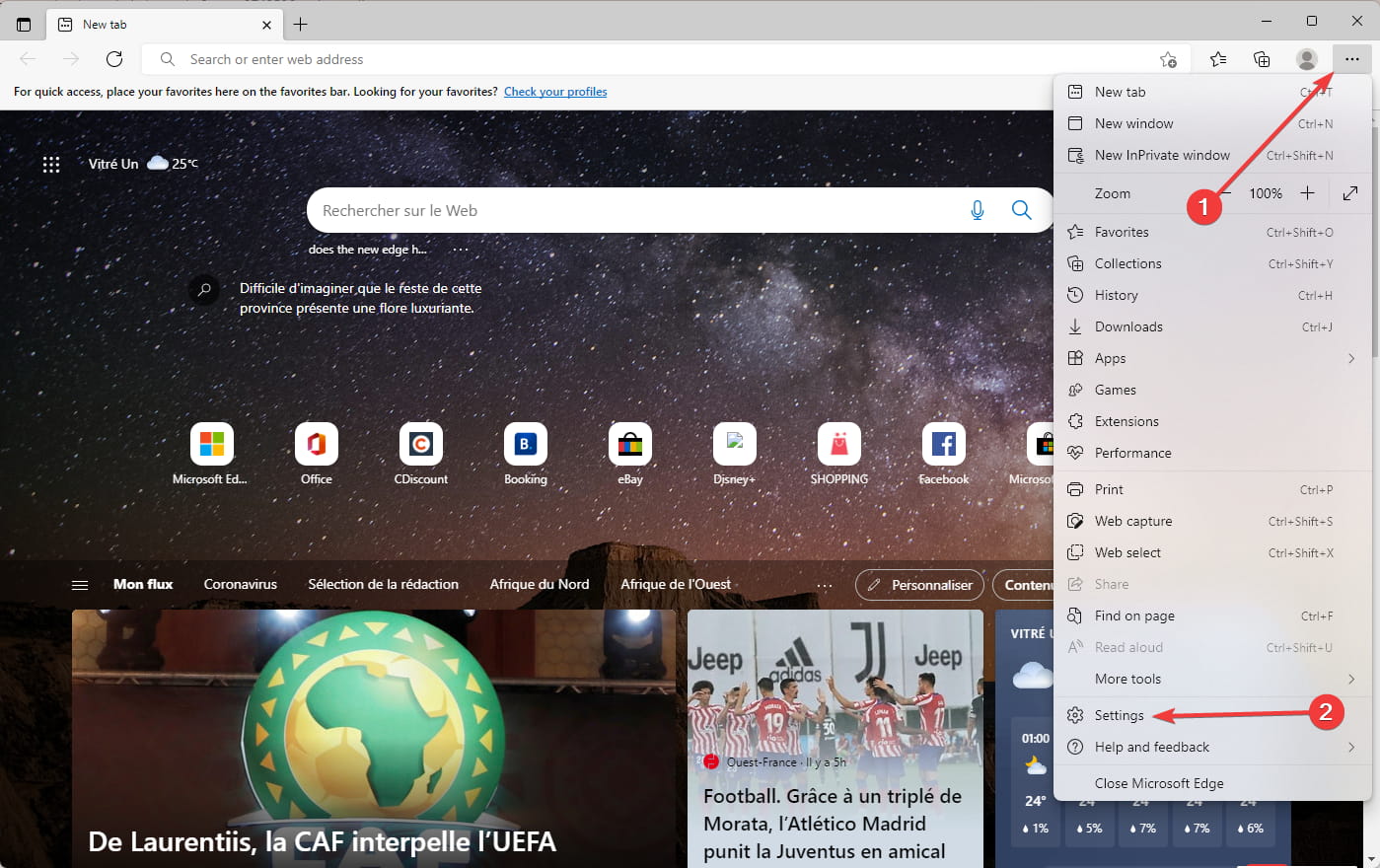Image resolution: width=1380 pixels, height=868 pixels.
Task: Click the Personnaliser button
Action: (x=919, y=585)
